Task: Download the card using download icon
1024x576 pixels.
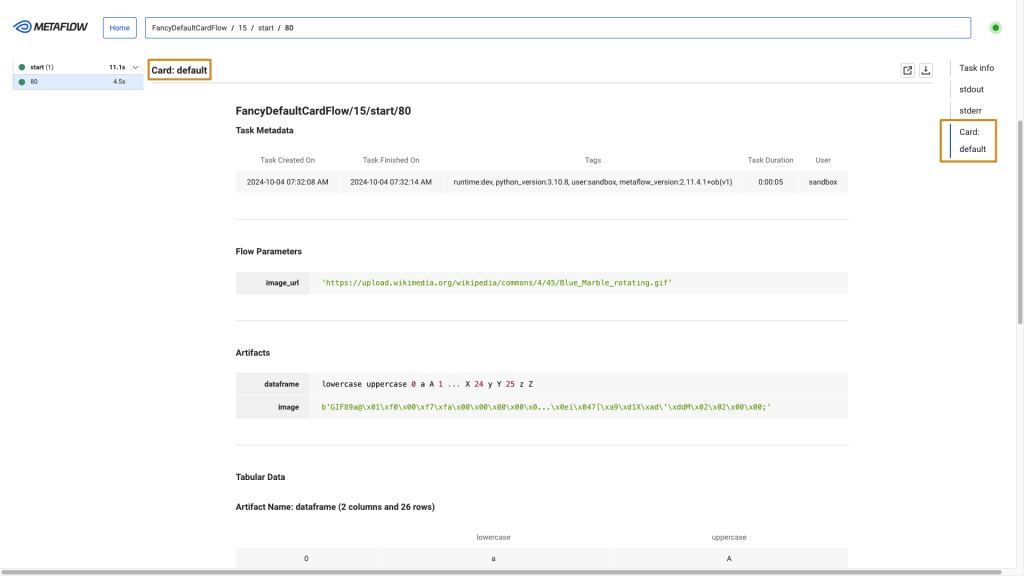Action: click(x=926, y=70)
